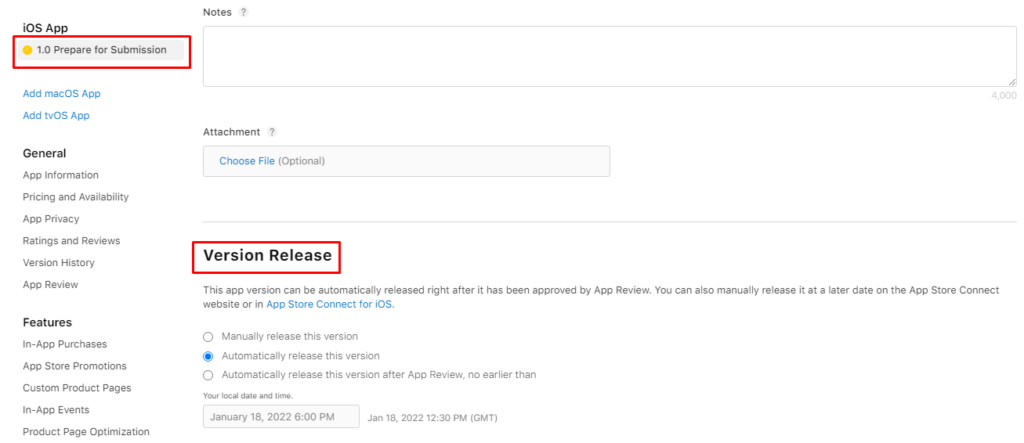The image size is (1024, 443).
Task: Click the Attachment help question mark icon
Action: coord(272,132)
